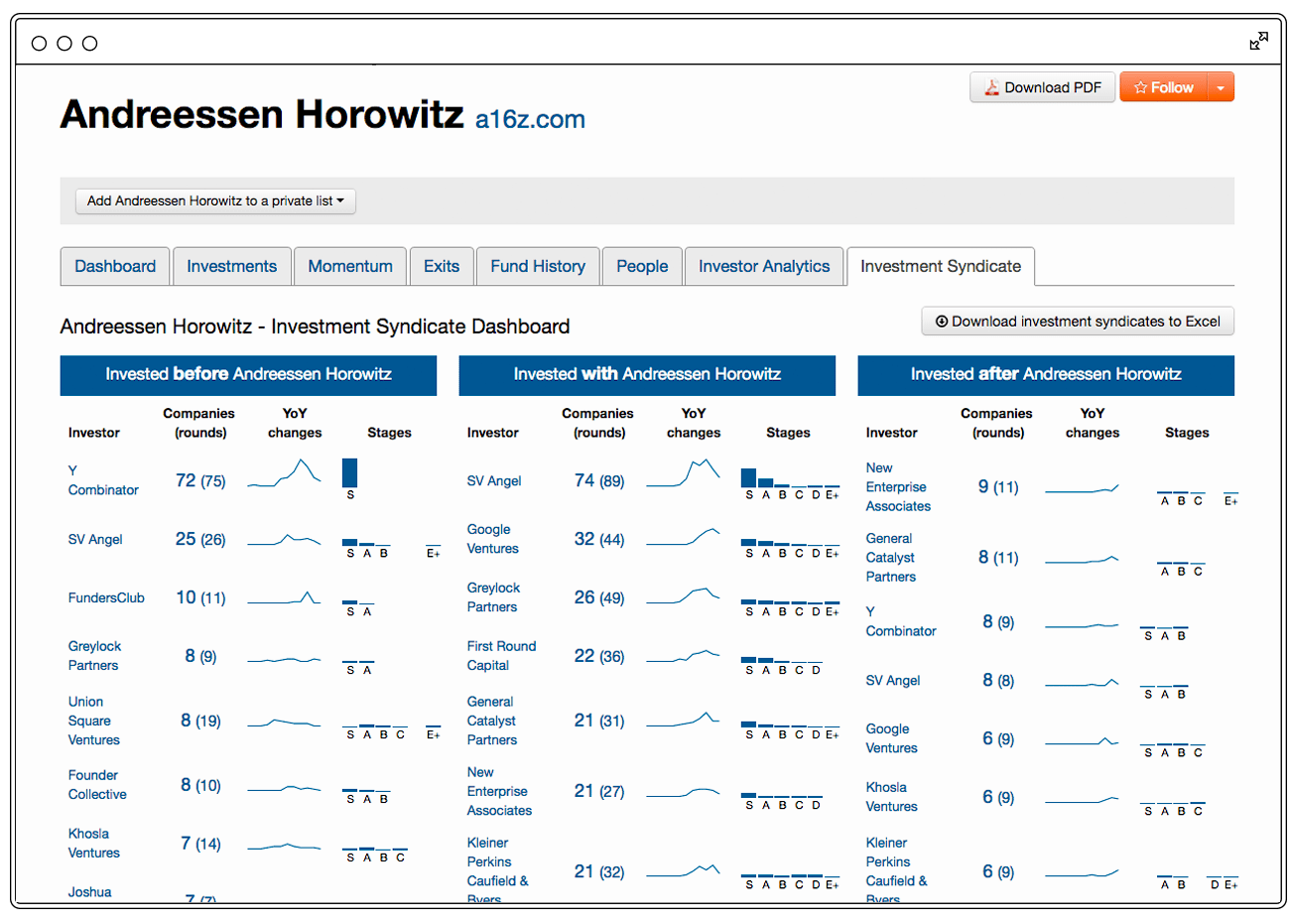Open the First Round Capital link
Viewport: 1290px width, 924px height.
tap(501, 656)
